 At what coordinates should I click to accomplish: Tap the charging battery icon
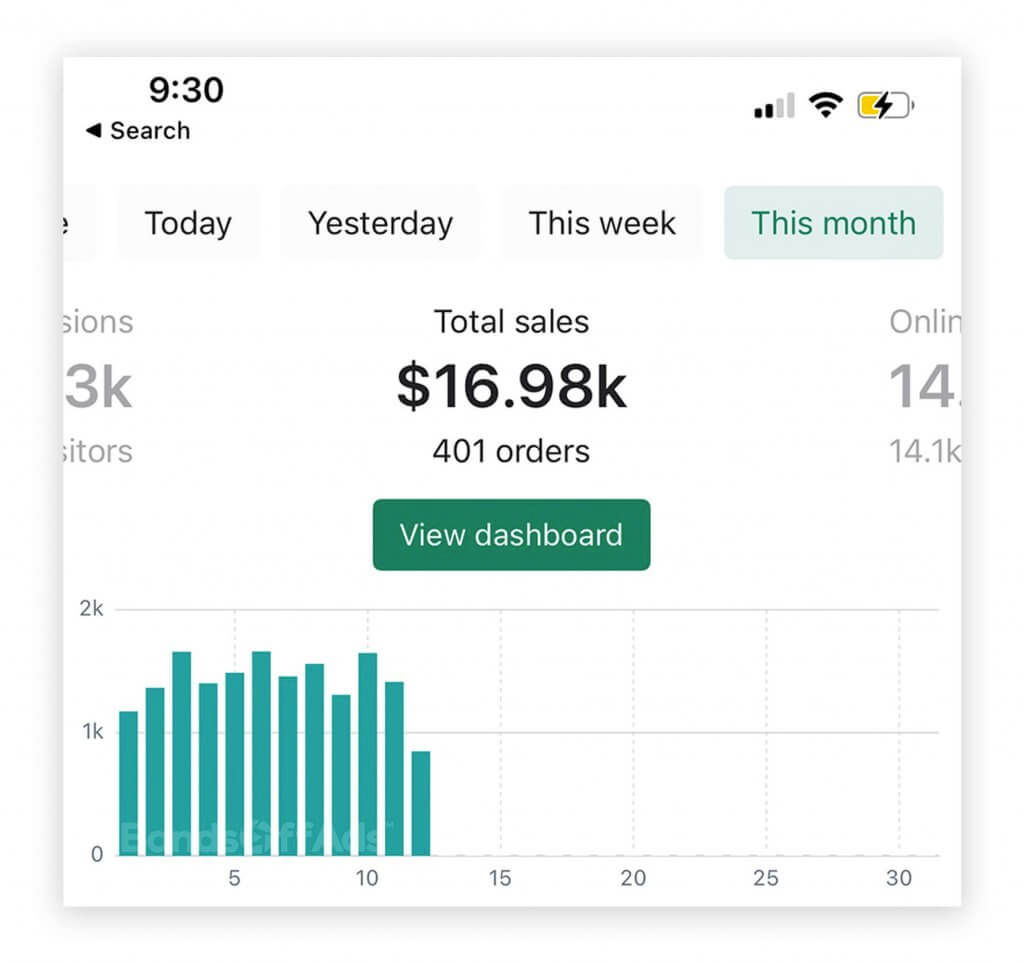point(885,105)
